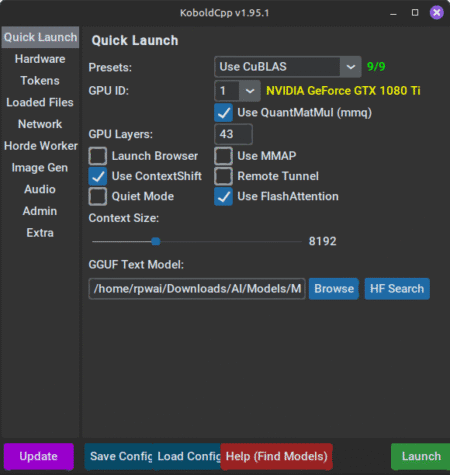Open the Horde Worker tab
The image size is (450, 475).
pos(41,146)
